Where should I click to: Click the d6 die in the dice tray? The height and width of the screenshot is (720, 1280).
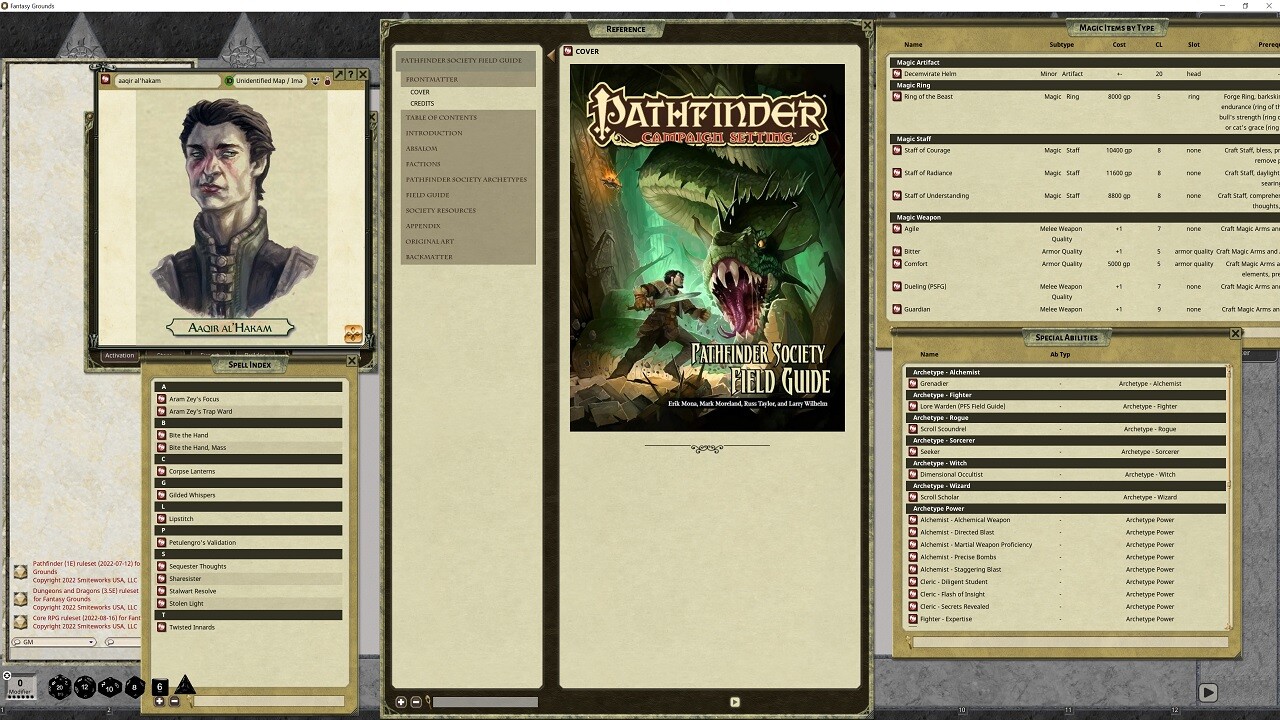pos(159,685)
